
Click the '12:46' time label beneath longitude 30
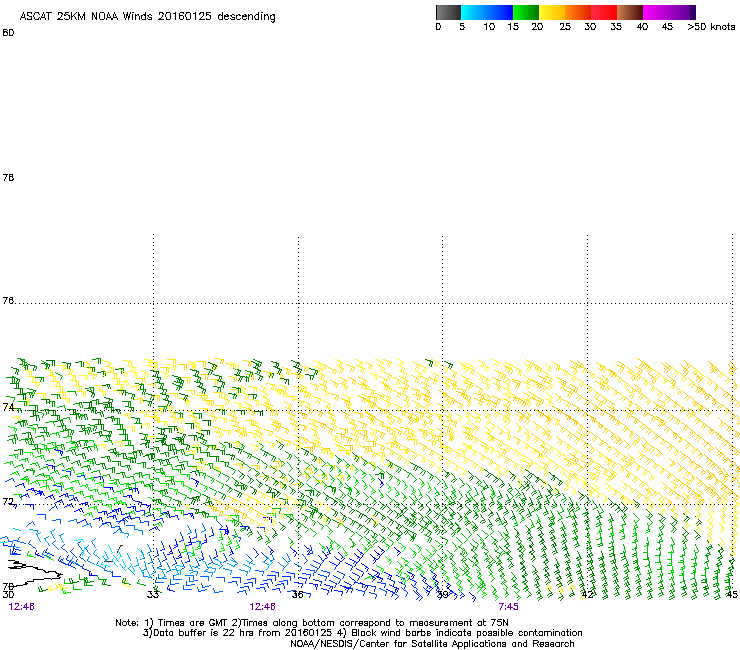tap(21, 607)
